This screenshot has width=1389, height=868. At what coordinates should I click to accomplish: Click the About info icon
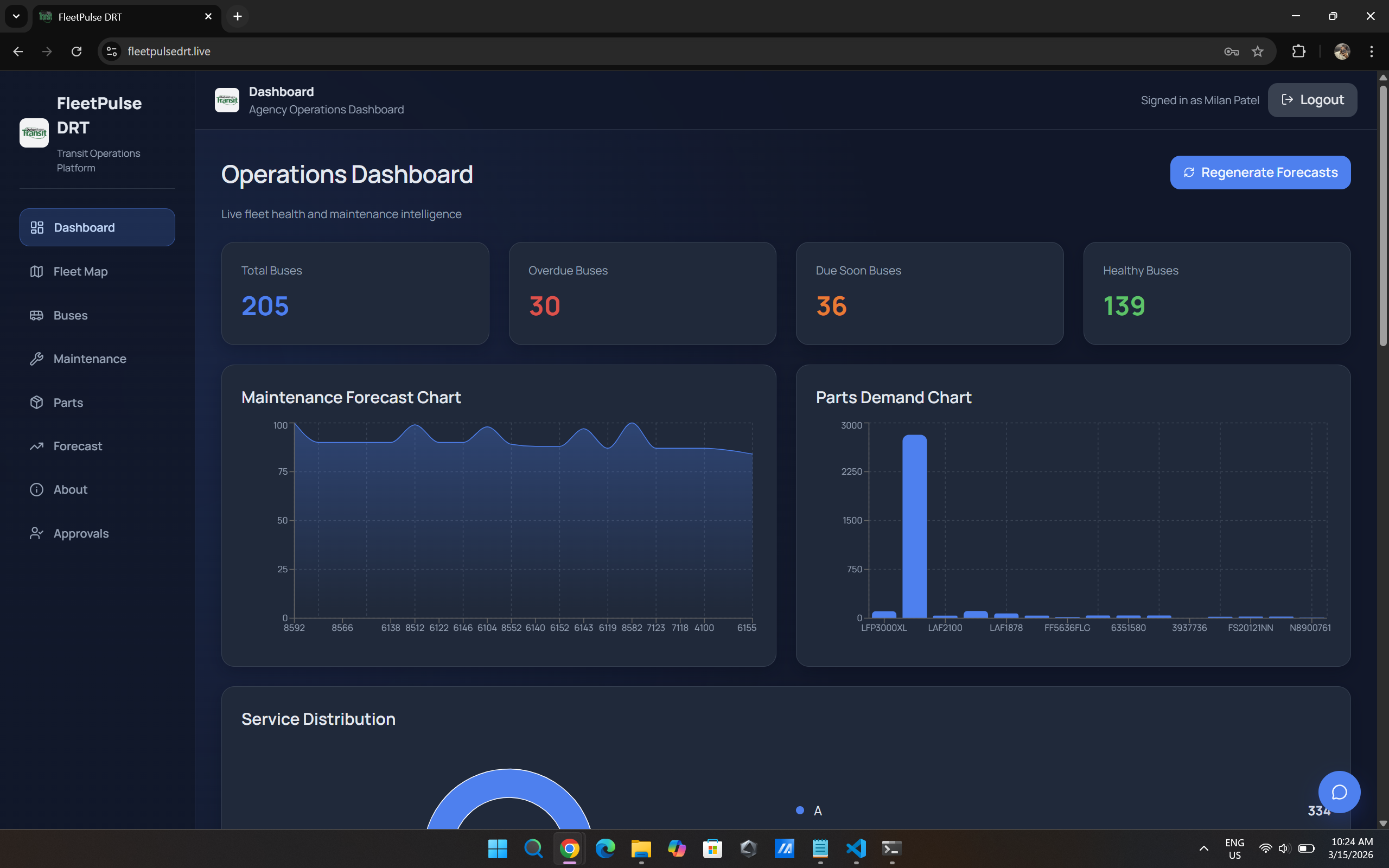point(37,490)
